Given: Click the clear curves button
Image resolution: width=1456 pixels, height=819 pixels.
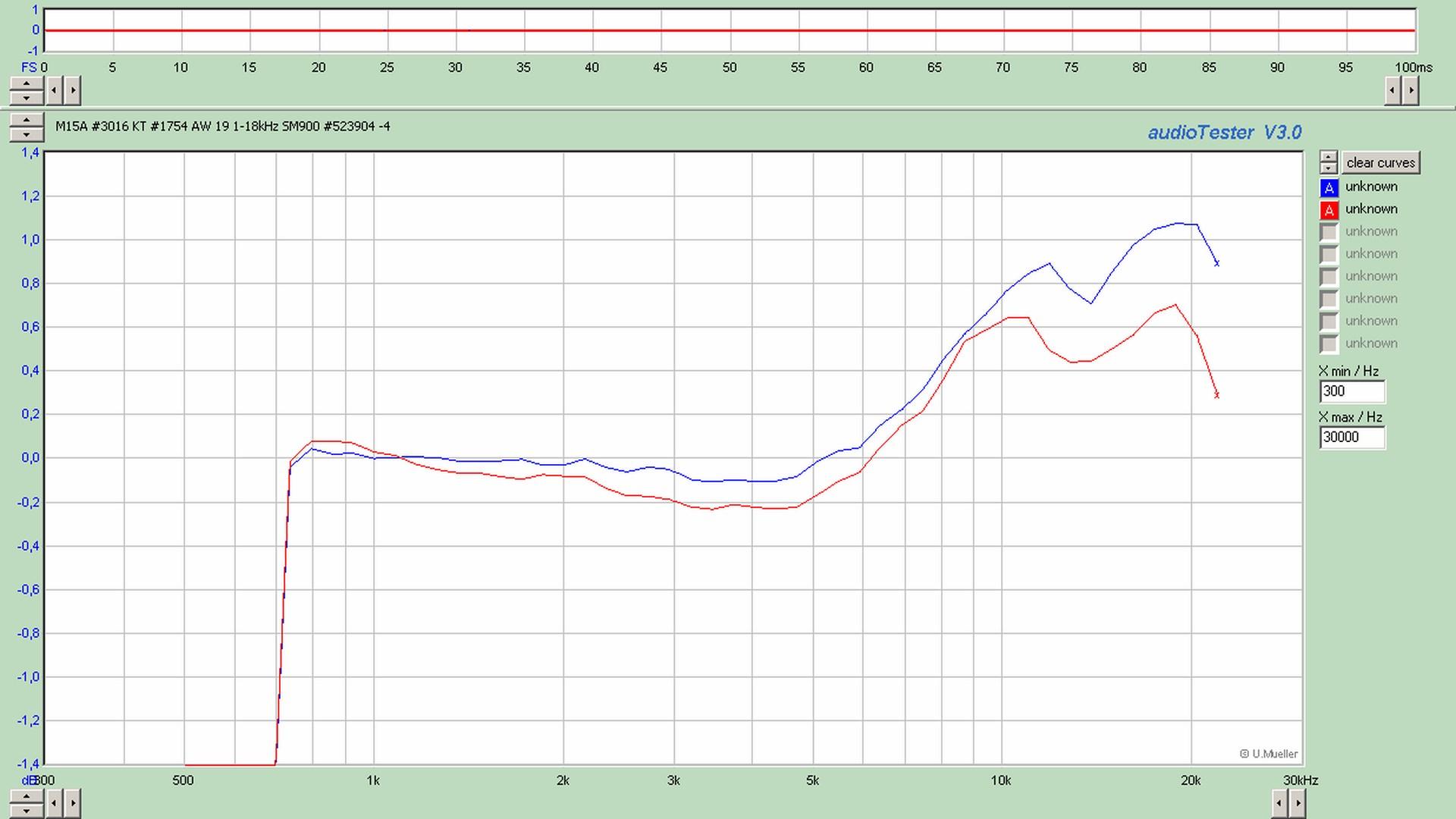Looking at the screenshot, I should click(x=1380, y=162).
